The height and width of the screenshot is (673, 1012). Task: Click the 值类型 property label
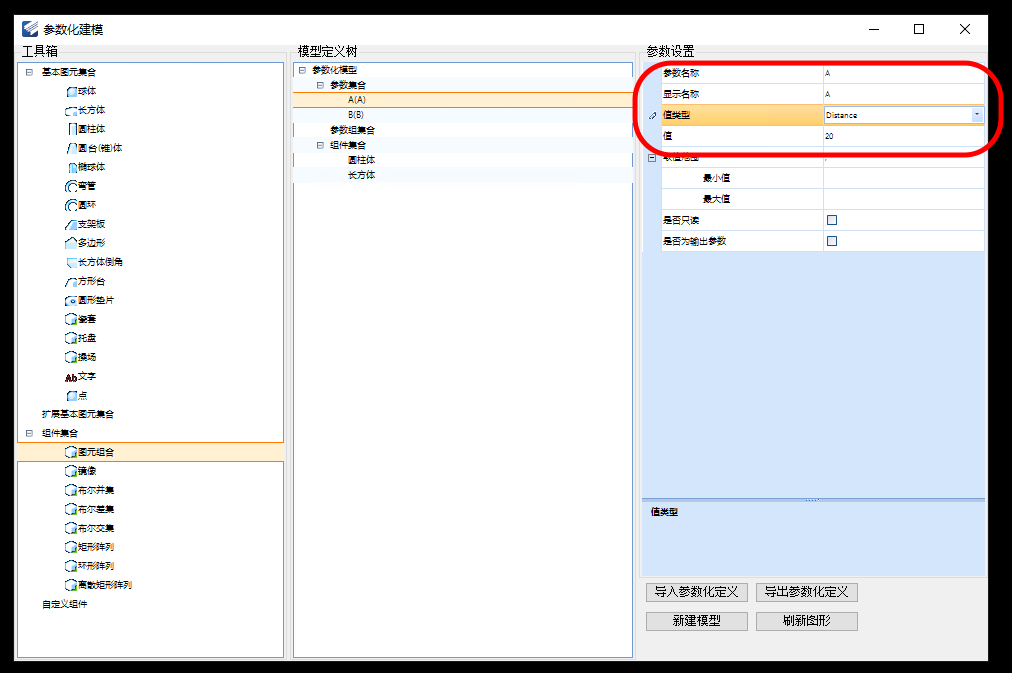pos(676,115)
